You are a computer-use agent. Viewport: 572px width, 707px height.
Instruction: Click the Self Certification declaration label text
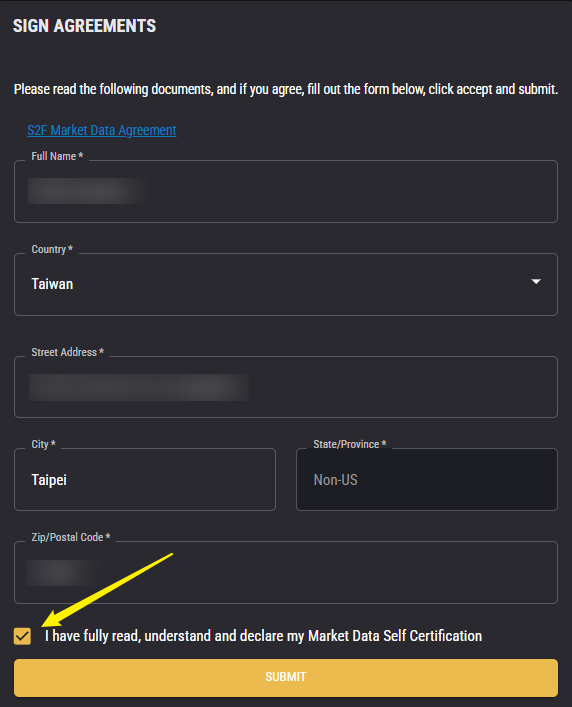[263, 636]
